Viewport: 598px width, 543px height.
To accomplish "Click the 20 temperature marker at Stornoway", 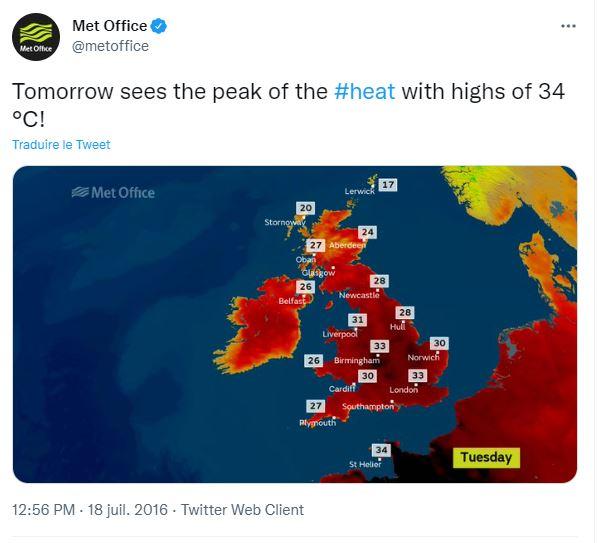I will point(305,208).
